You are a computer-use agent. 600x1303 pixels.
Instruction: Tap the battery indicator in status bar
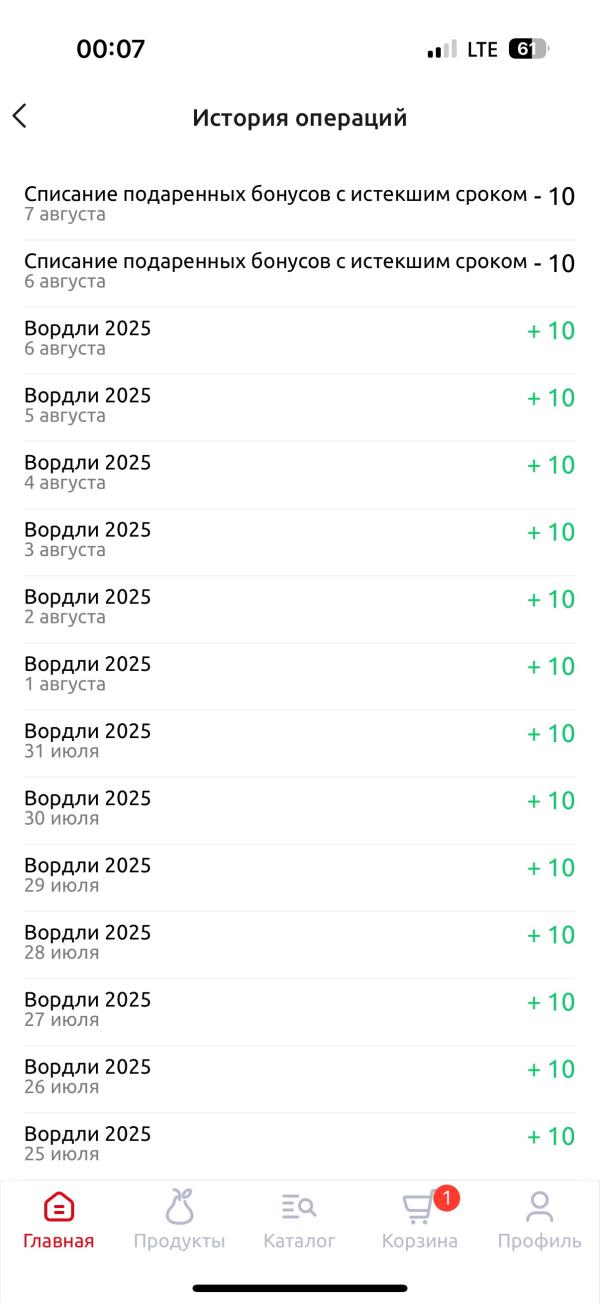pyautogui.click(x=528, y=49)
